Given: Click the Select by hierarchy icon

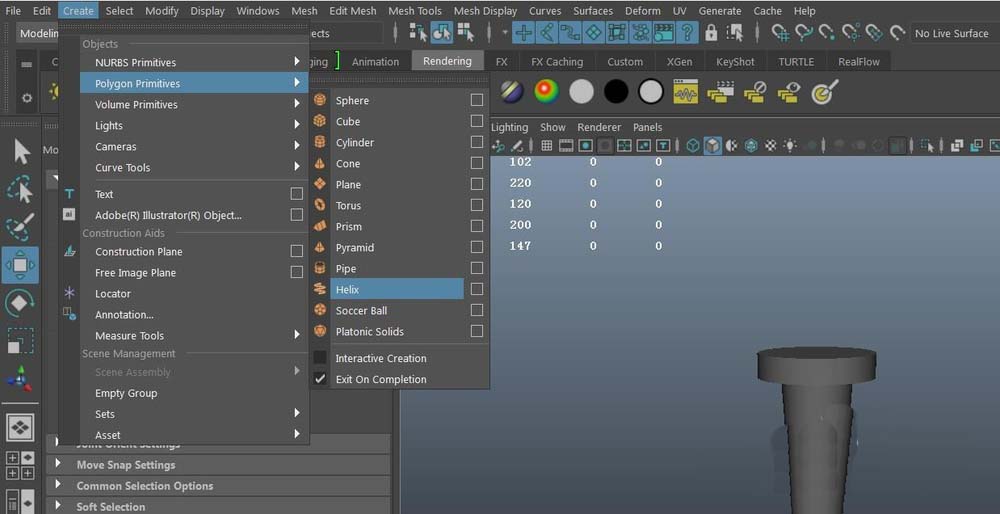Looking at the screenshot, I should (418, 33).
